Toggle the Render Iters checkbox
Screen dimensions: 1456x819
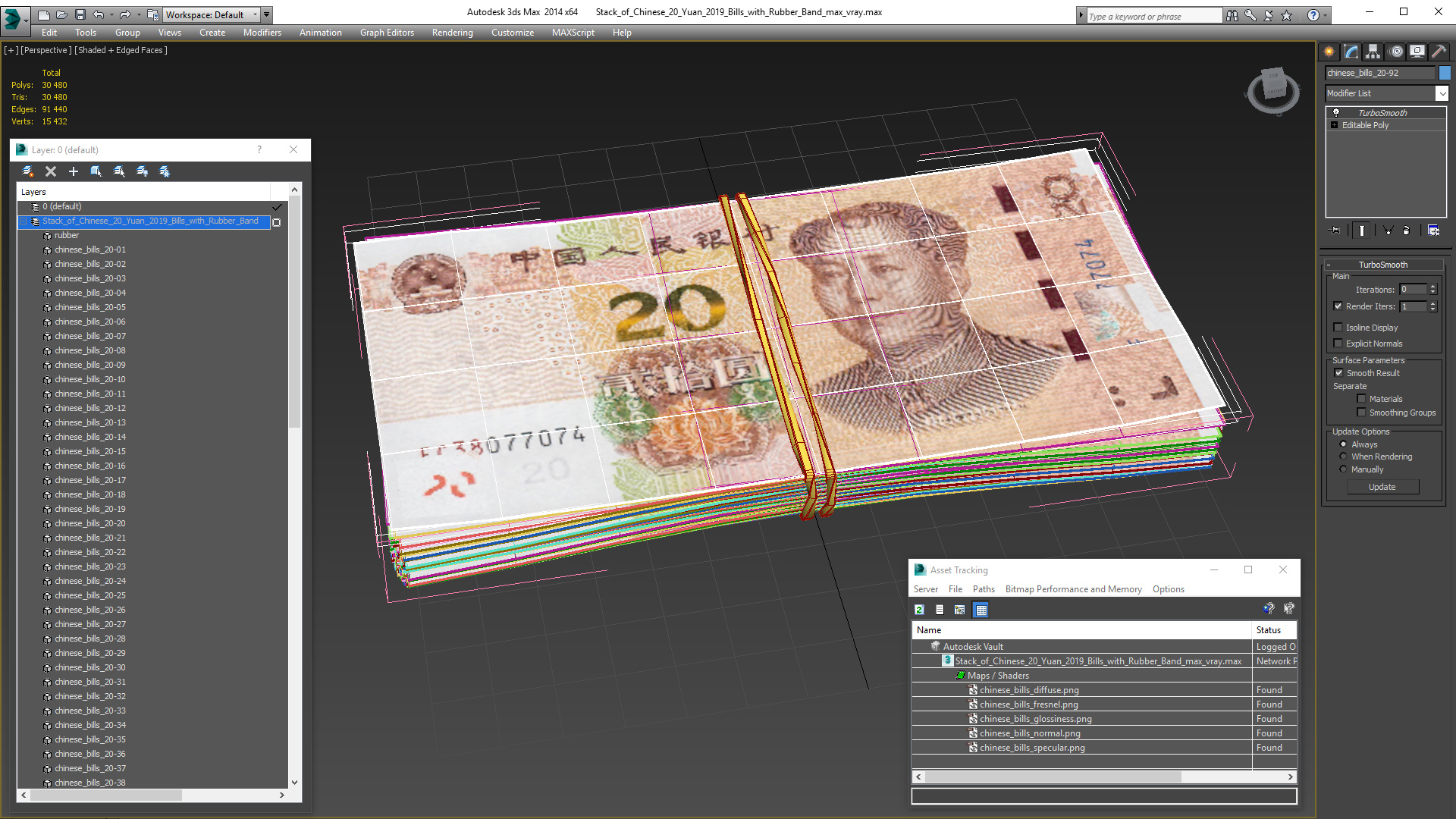point(1338,306)
